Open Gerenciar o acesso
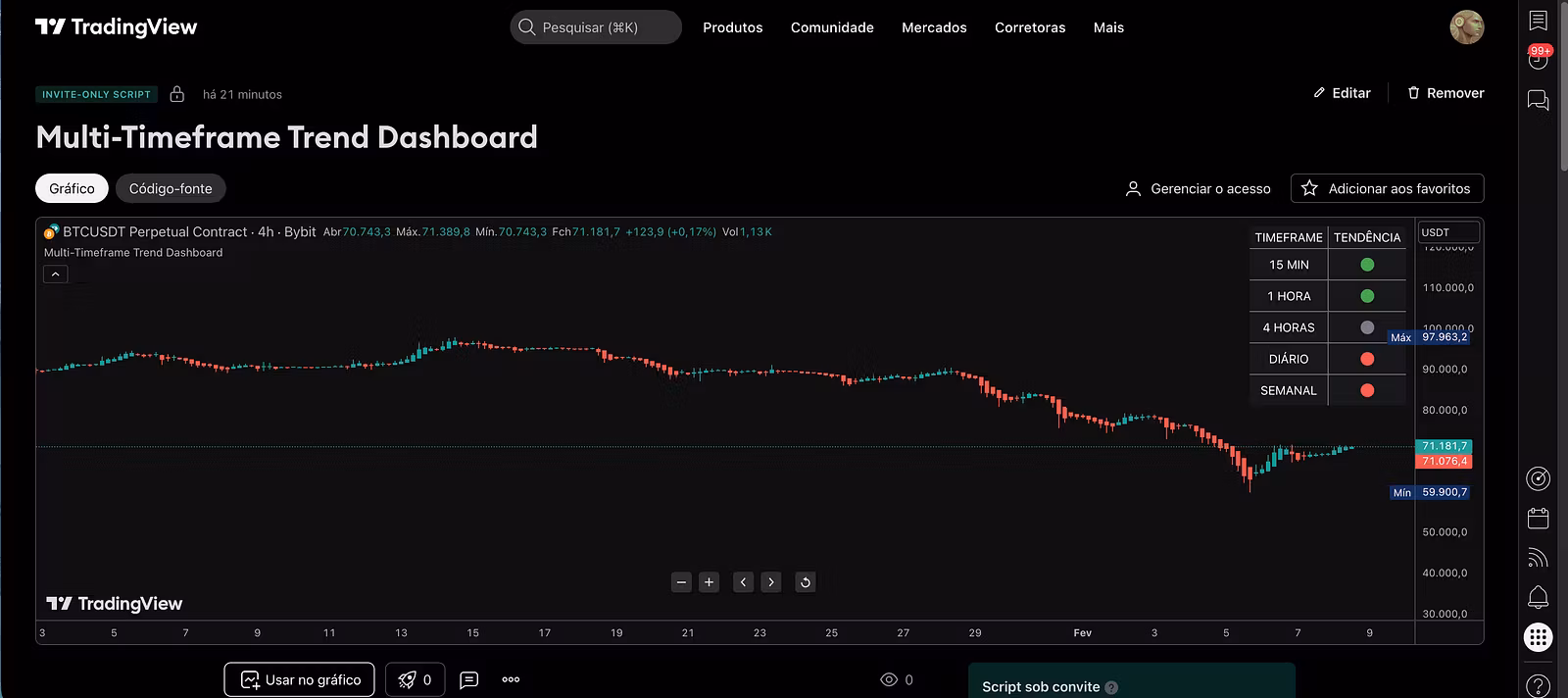 click(x=1198, y=188)
